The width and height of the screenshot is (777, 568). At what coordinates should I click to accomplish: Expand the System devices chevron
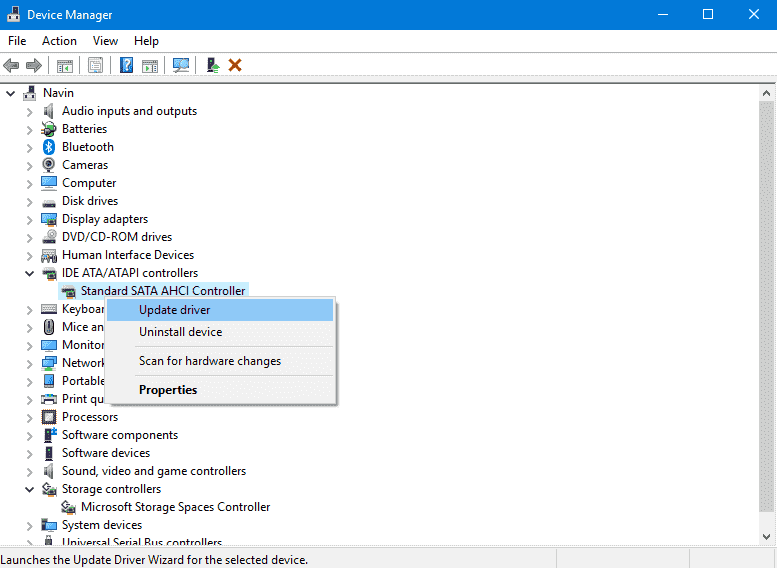pyautogui.click(x=29, y=526)
